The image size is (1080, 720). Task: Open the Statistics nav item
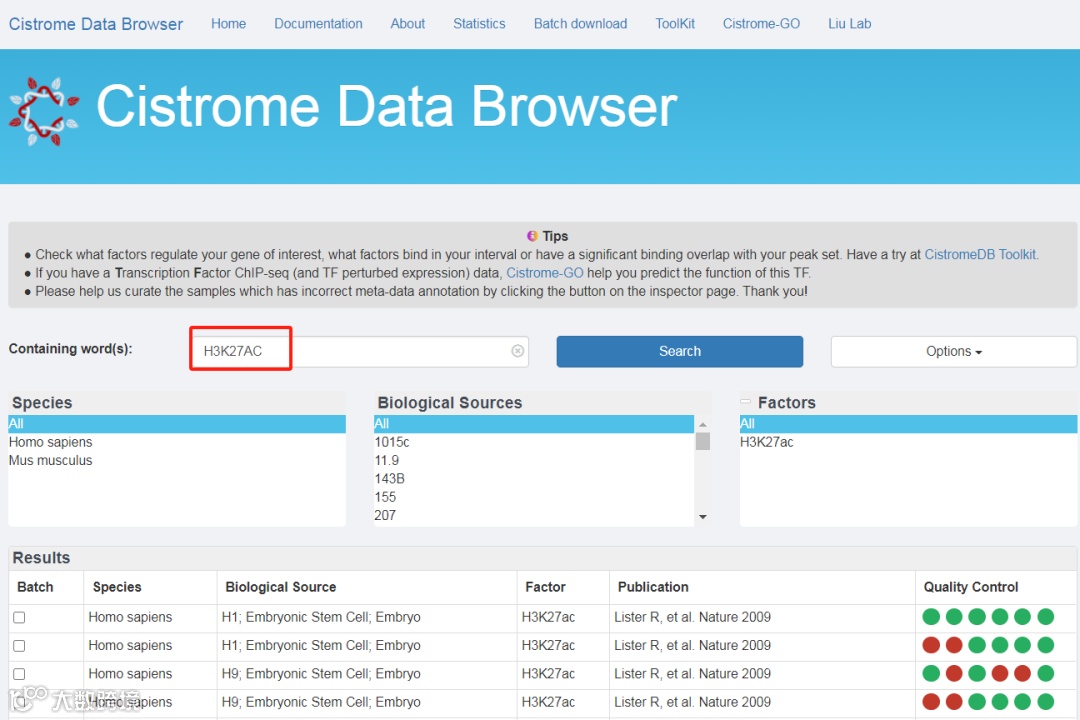pyautogui.click(x=479, y=23)
